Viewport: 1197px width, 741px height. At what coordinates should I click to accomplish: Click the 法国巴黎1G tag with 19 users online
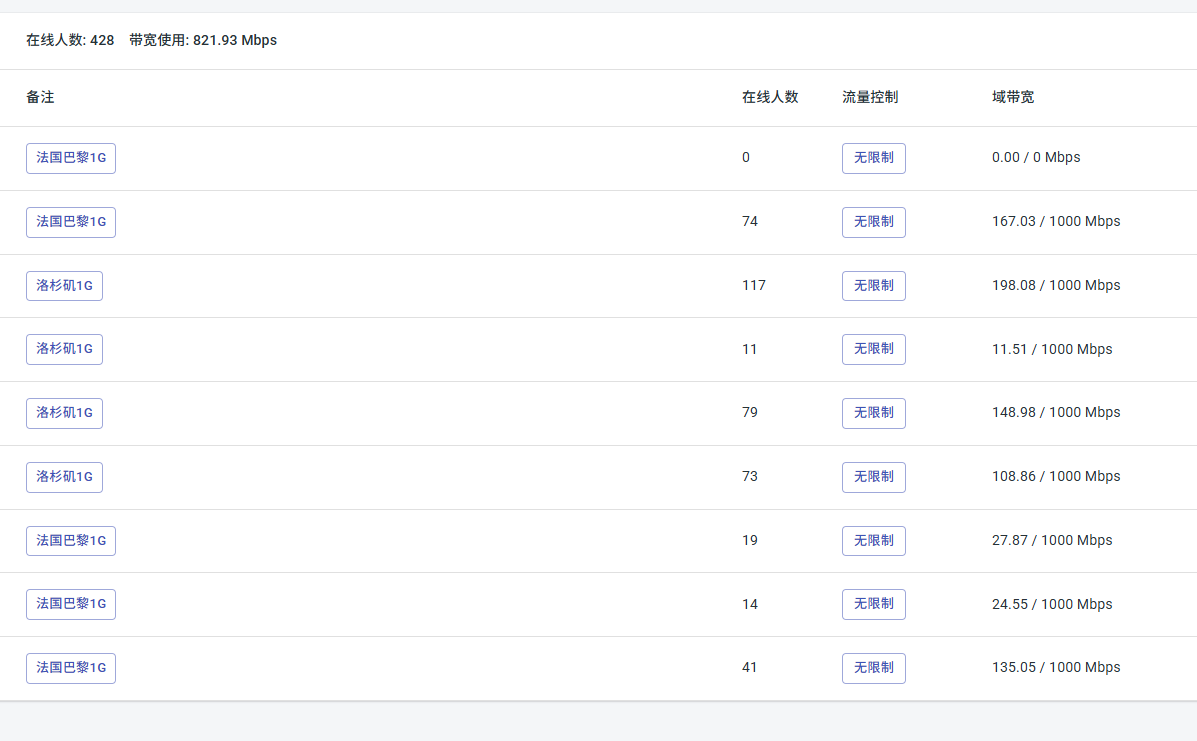click(71, 541)
